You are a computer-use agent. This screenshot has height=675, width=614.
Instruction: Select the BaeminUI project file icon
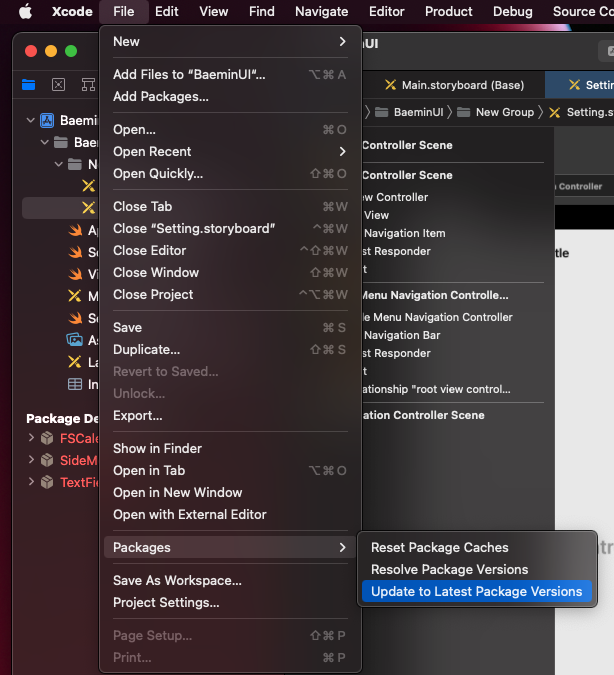click(47, 120)
